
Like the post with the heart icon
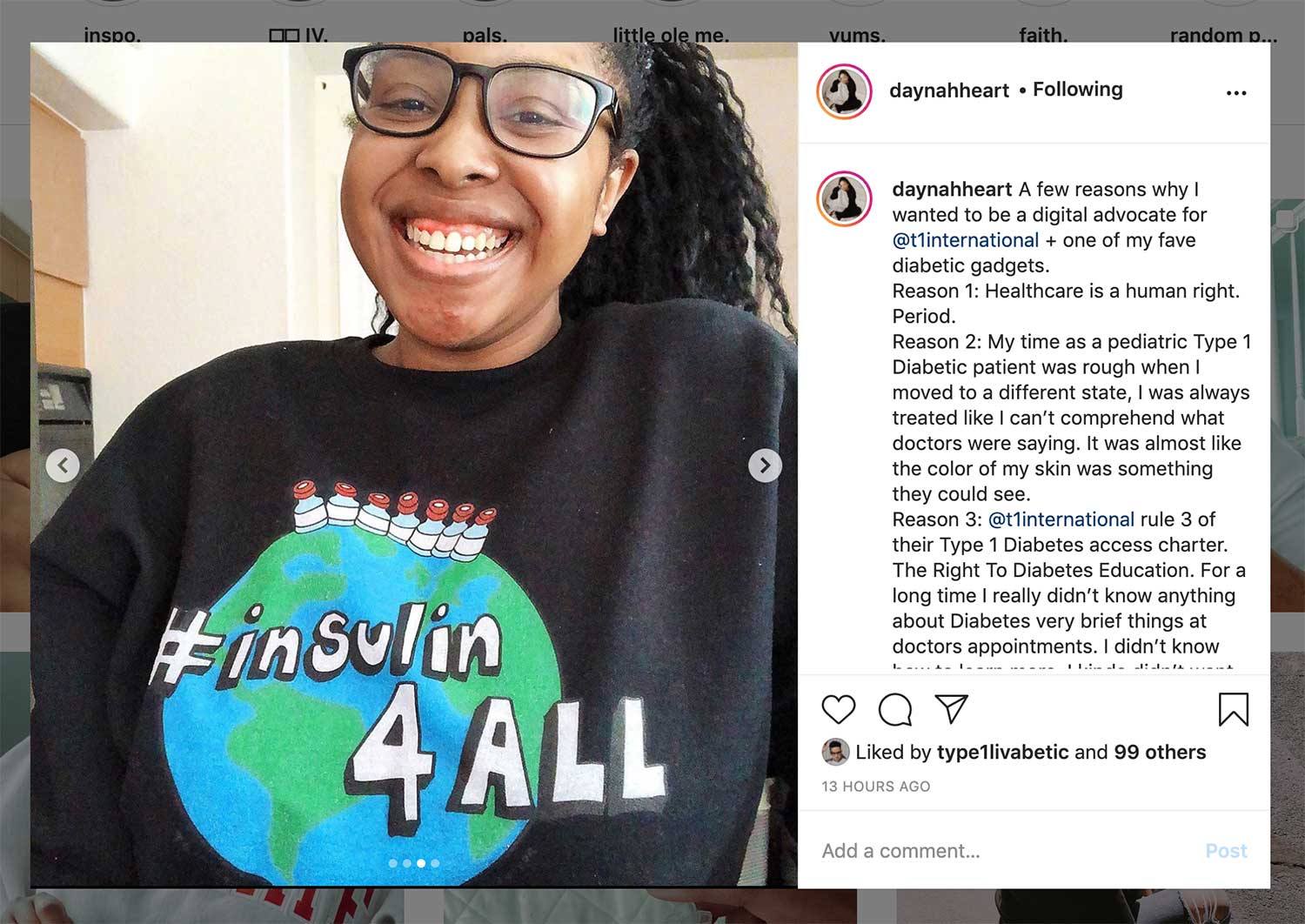[x=839, y=710]
